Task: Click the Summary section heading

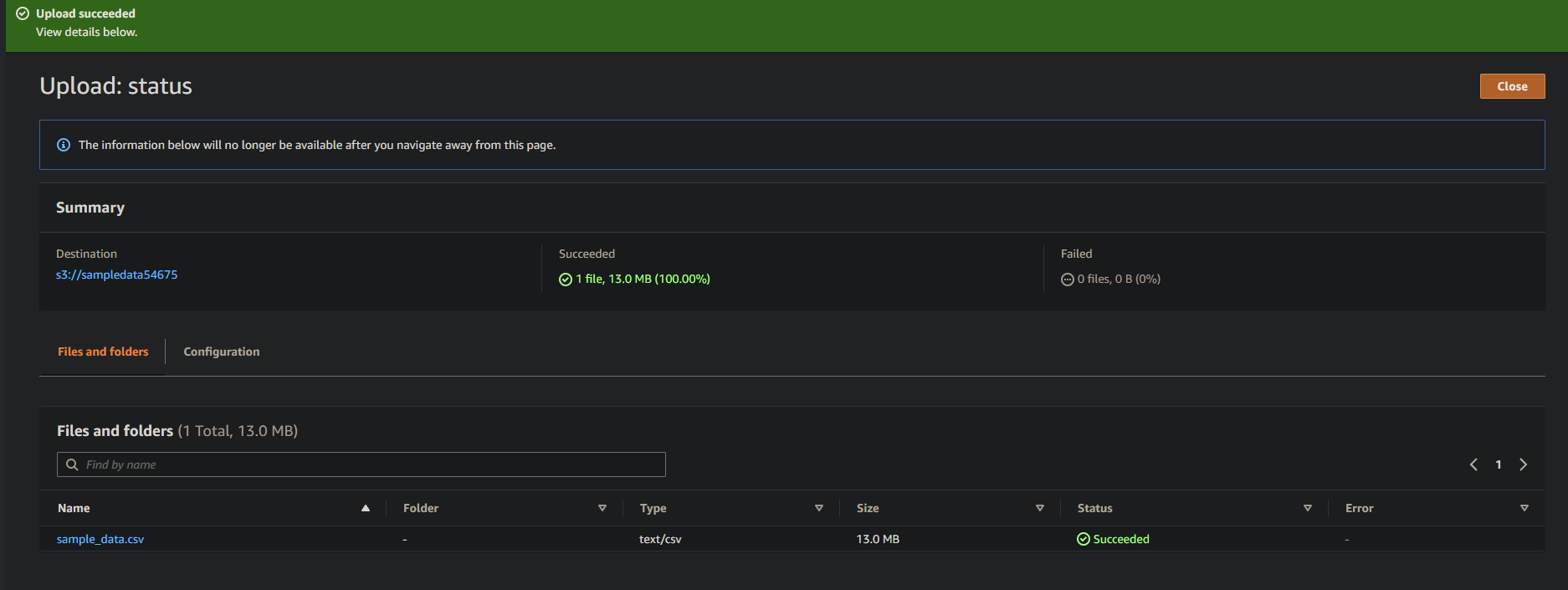Action: pyautogui.click(x=90, y=208)
